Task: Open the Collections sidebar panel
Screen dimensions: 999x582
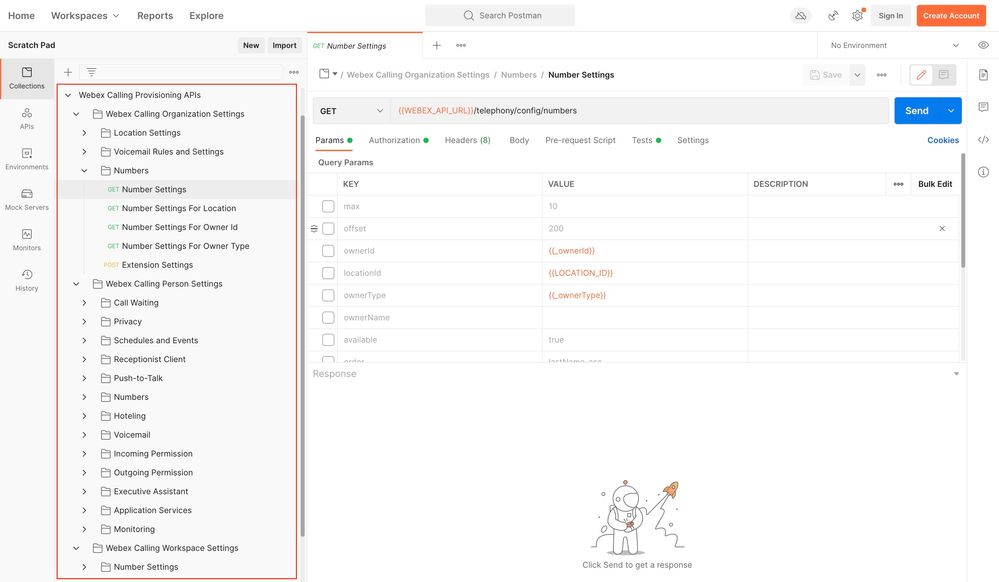Action: (27, 78)
